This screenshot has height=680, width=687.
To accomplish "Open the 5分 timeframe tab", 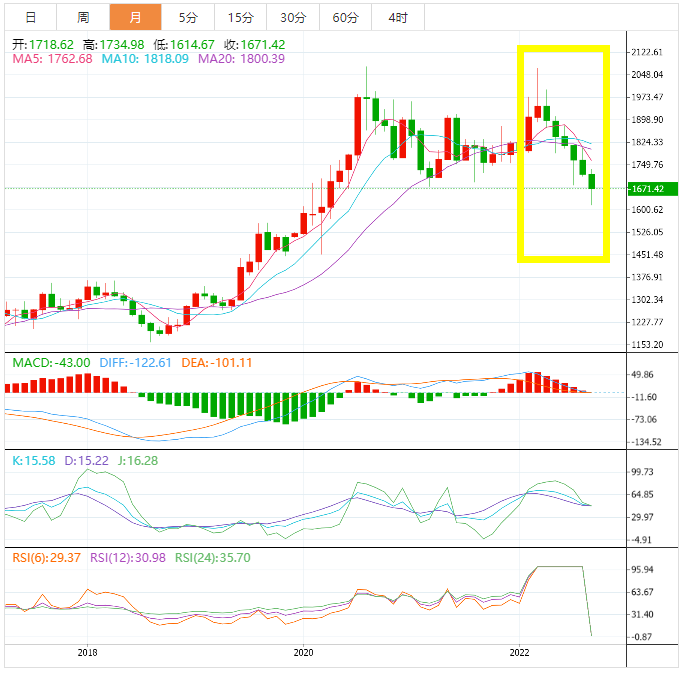I will [x=187, y=18].
